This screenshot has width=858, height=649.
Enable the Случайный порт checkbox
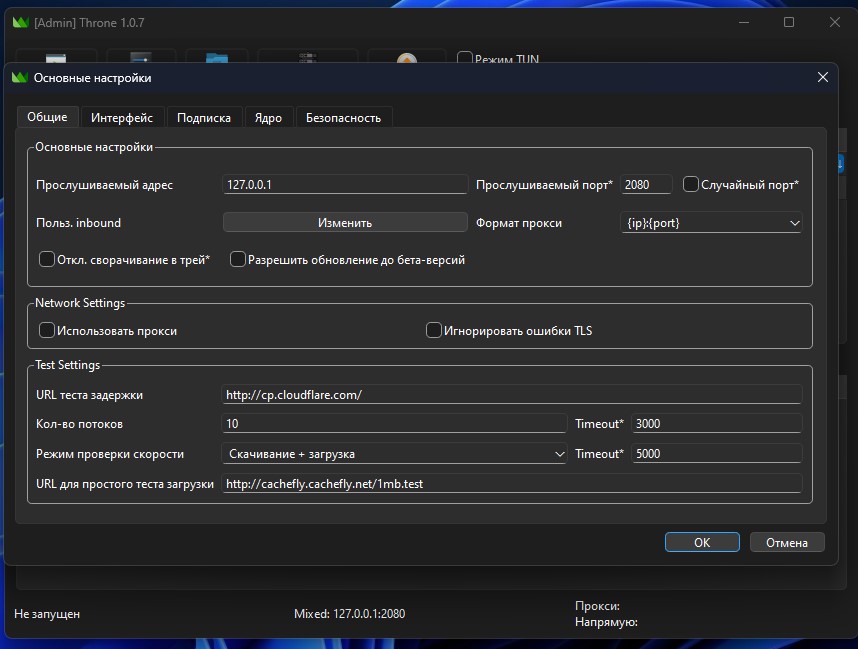click(691, 184)
